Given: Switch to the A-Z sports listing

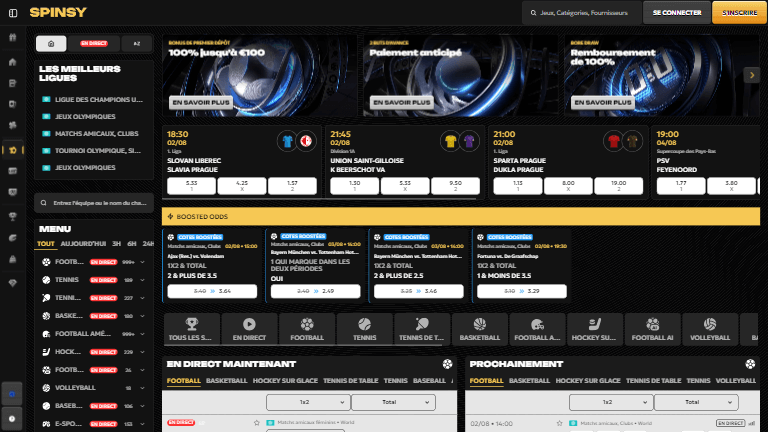Looking at the screenshot, I should tap(137, 44).
